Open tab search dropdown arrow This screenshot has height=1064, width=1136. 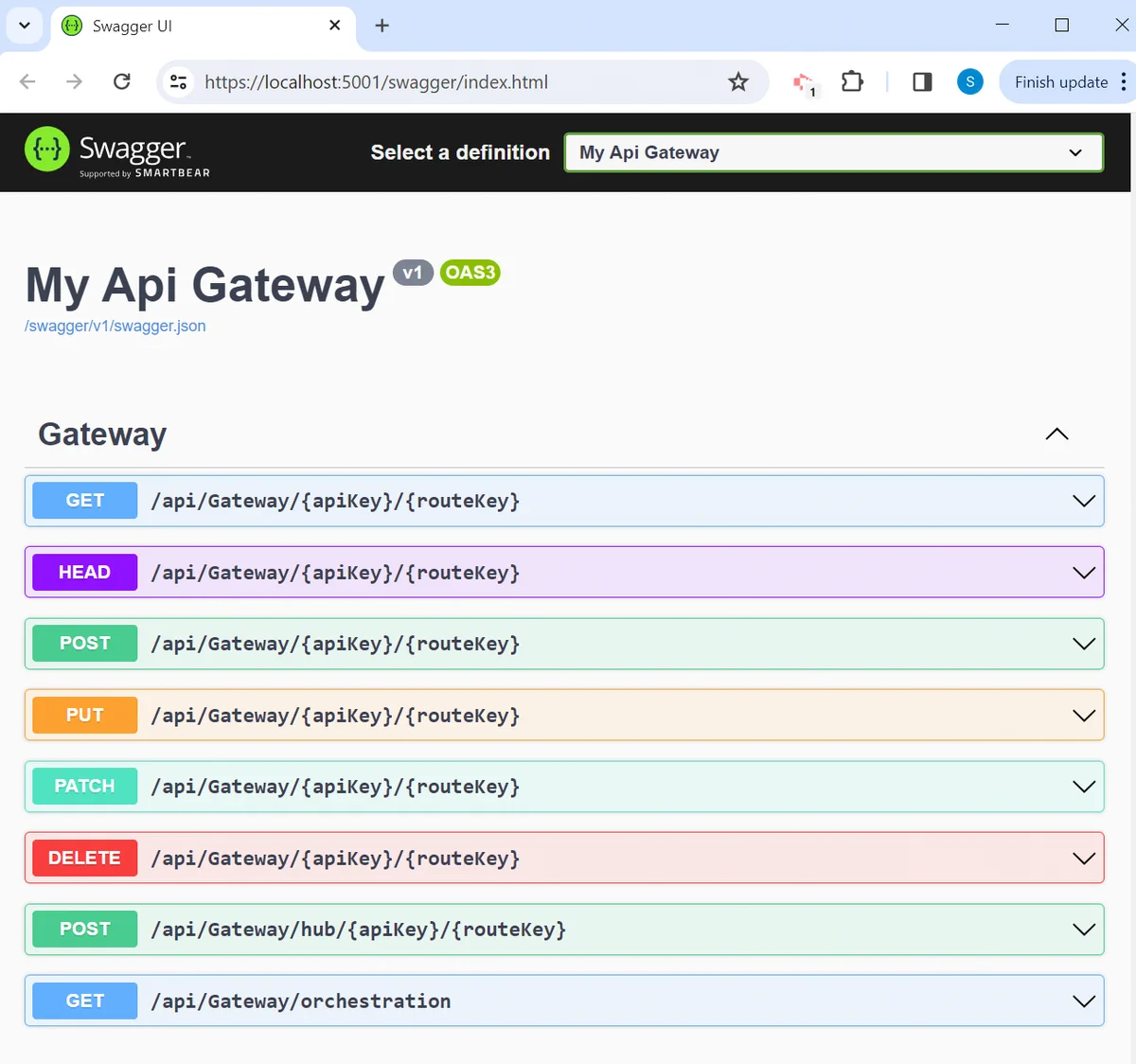click(x=25, y=26)
